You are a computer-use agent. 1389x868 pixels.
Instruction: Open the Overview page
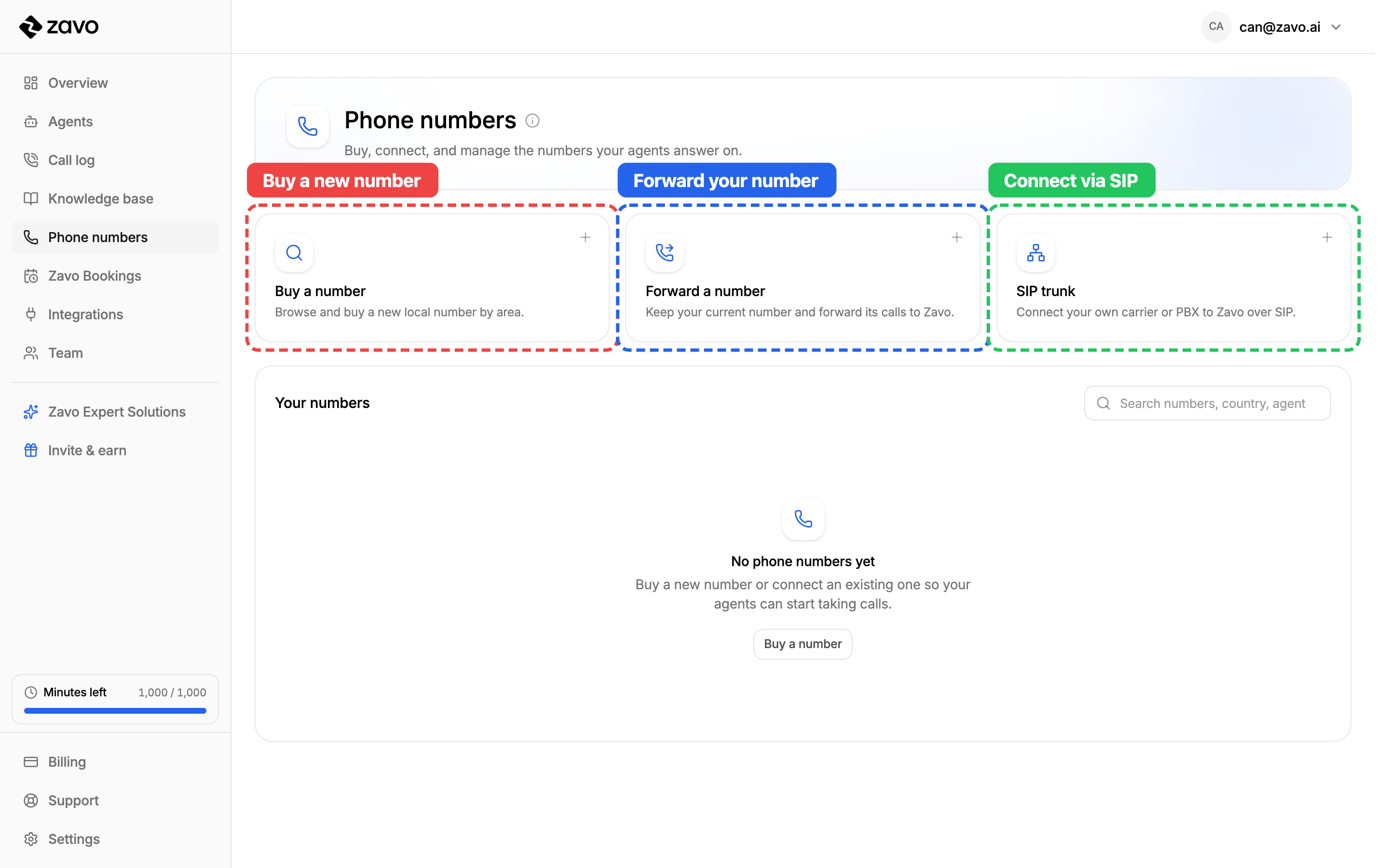(x=115, y=82)
